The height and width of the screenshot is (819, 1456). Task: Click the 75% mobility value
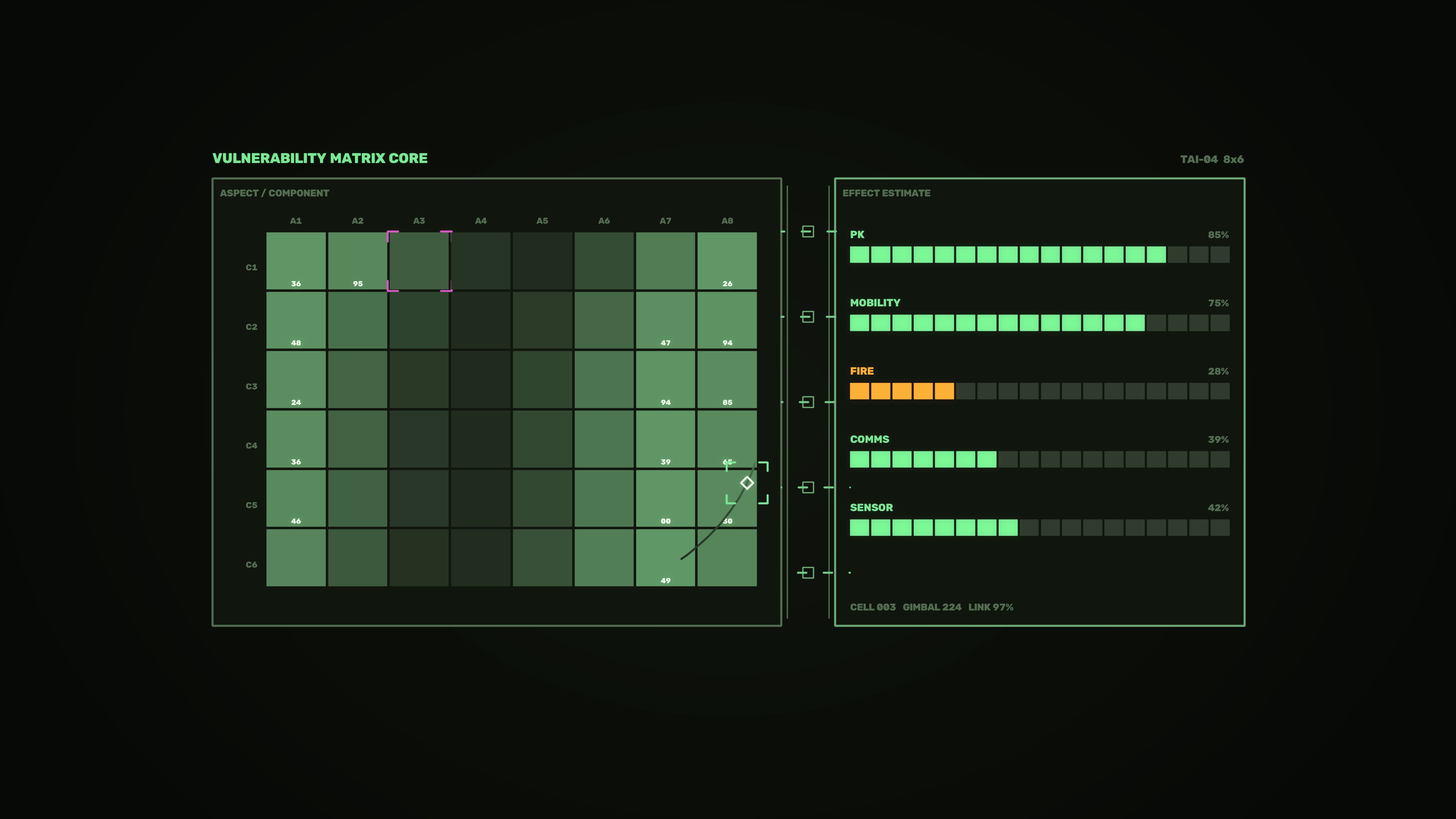point(1218,303)
